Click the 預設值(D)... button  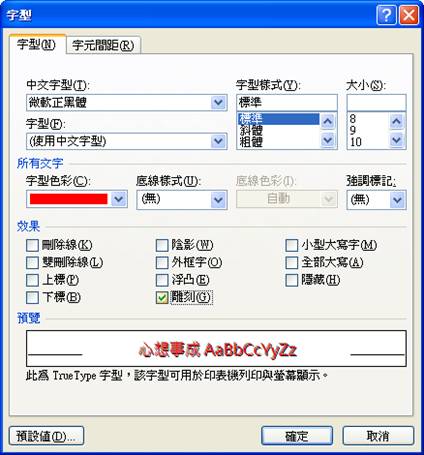click(x=46, y=436)
